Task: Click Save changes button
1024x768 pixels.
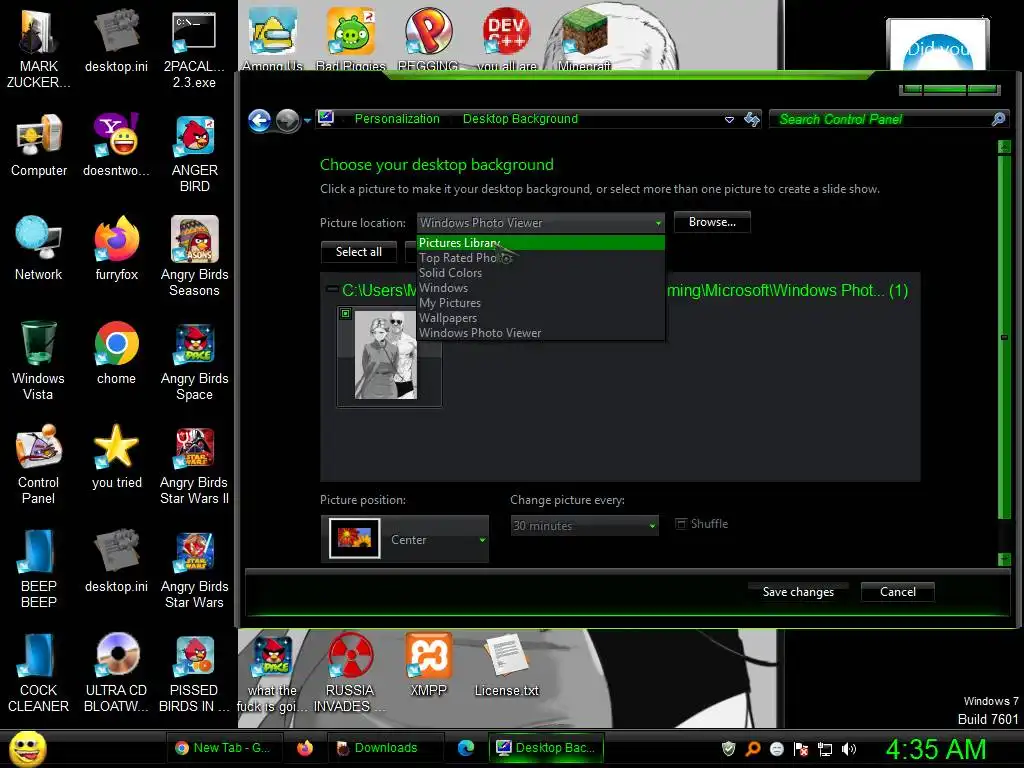Action: [x=798, y=592]
